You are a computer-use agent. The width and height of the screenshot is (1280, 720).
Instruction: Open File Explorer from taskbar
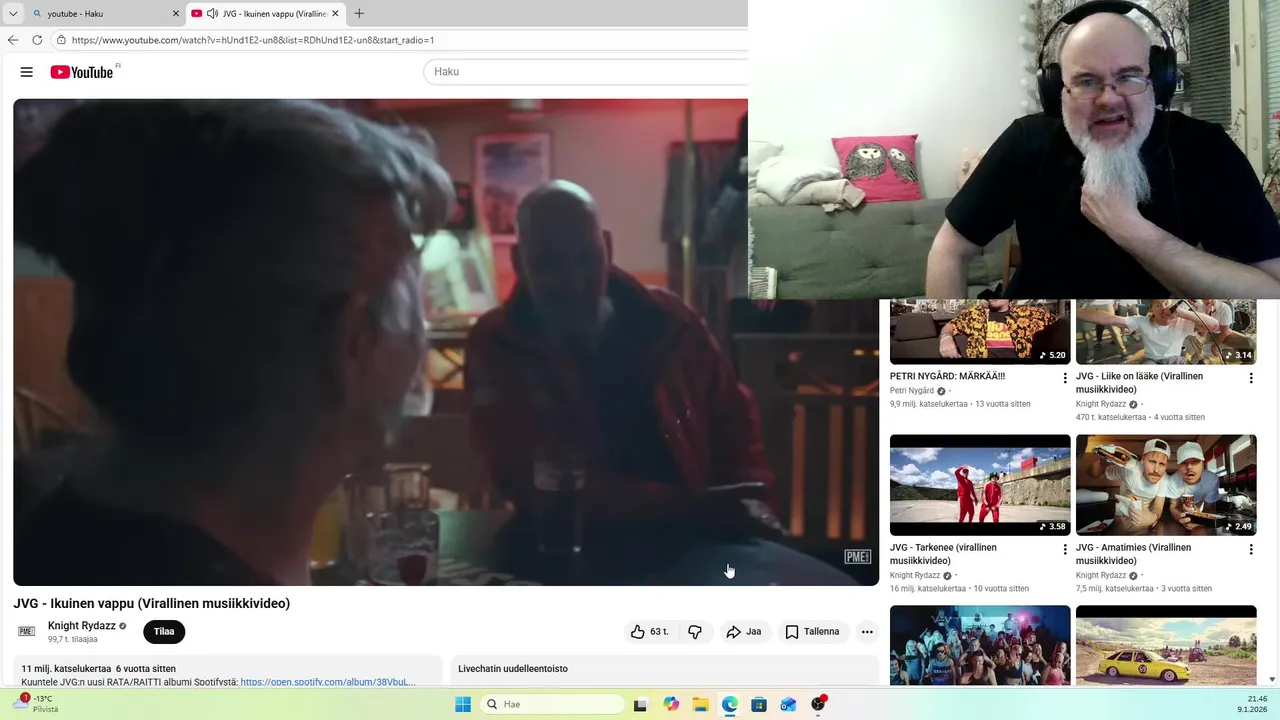pos(700,704)
